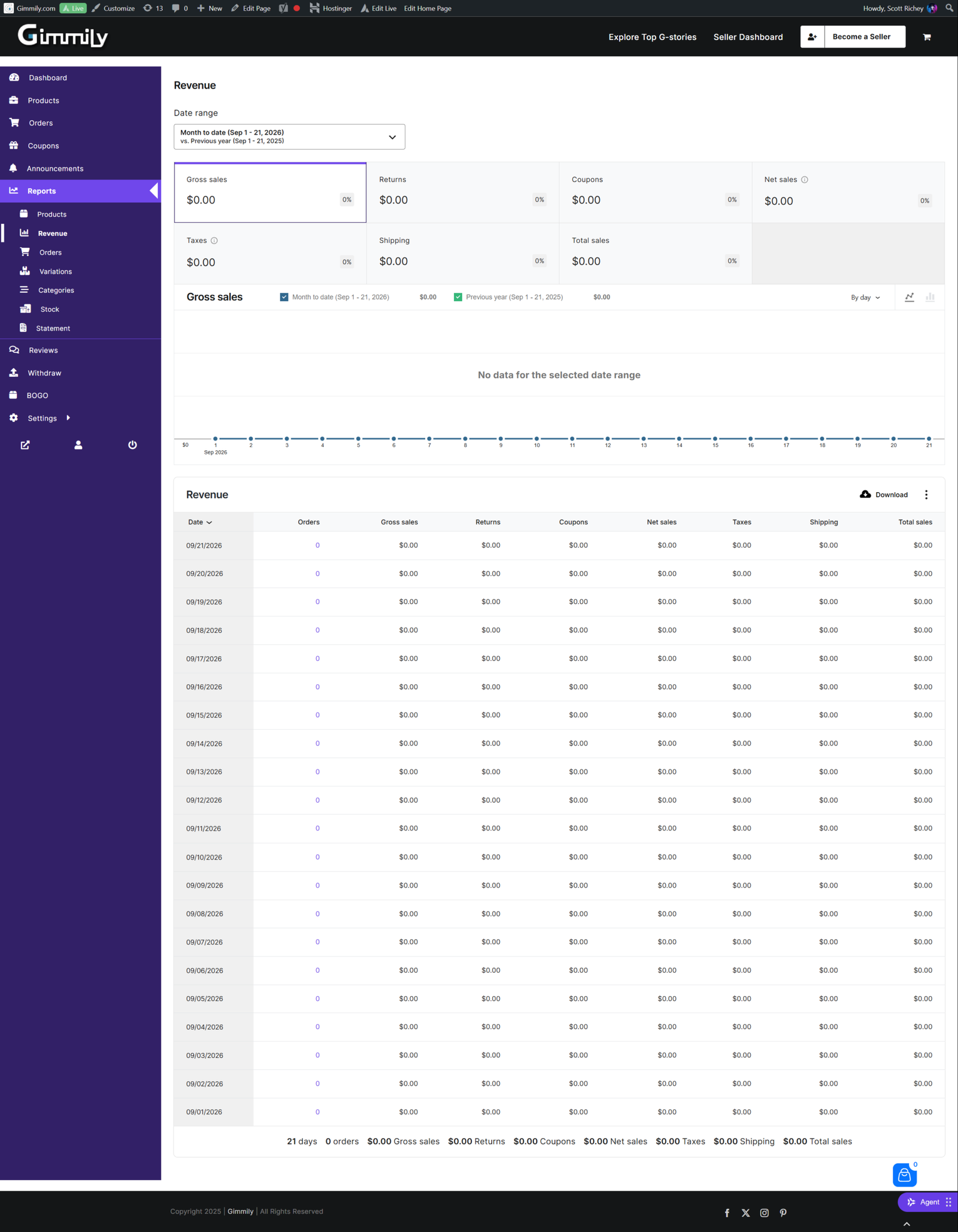Open the Revenue table three-dot options menu
The image size is (958, 1232).
point(926,494)
